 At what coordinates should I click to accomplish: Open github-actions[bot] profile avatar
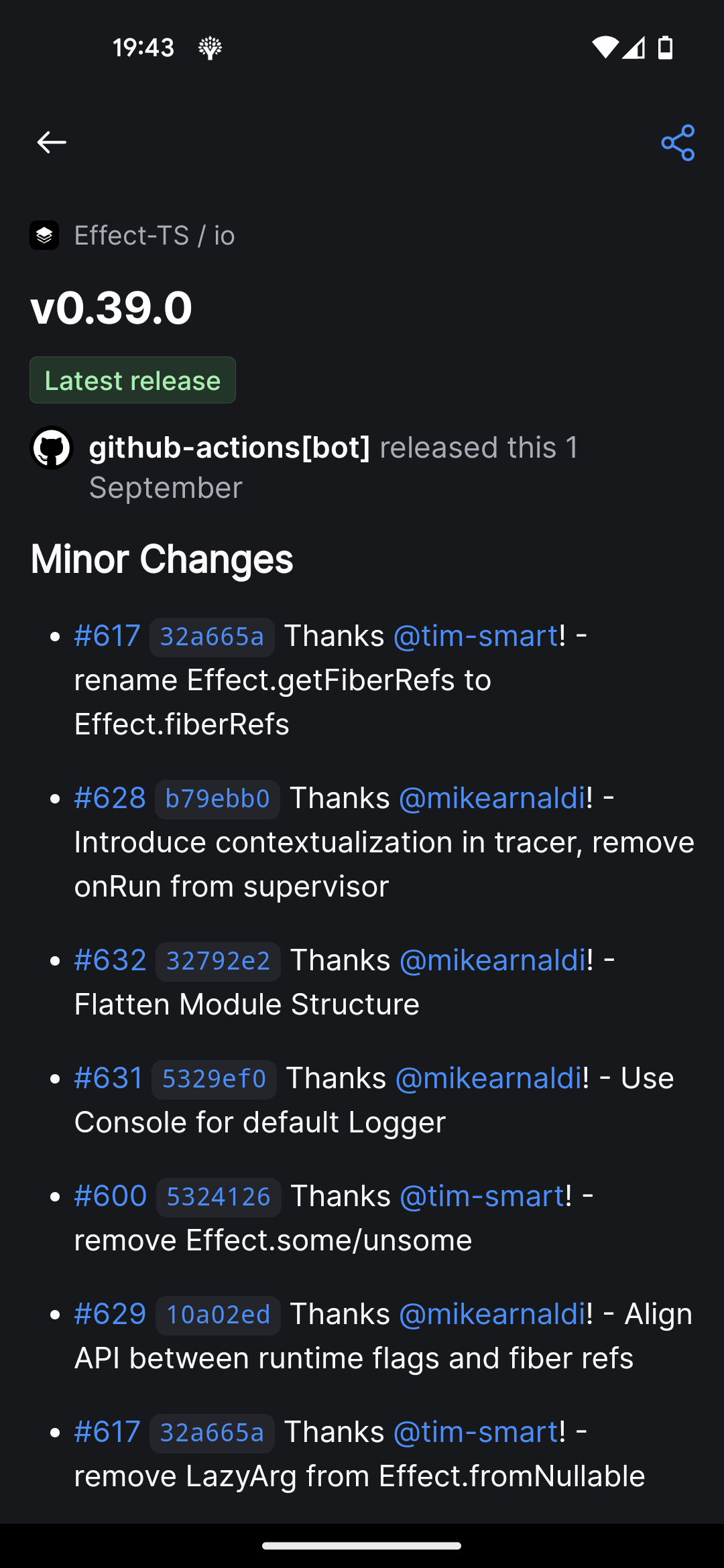(52, 447)
